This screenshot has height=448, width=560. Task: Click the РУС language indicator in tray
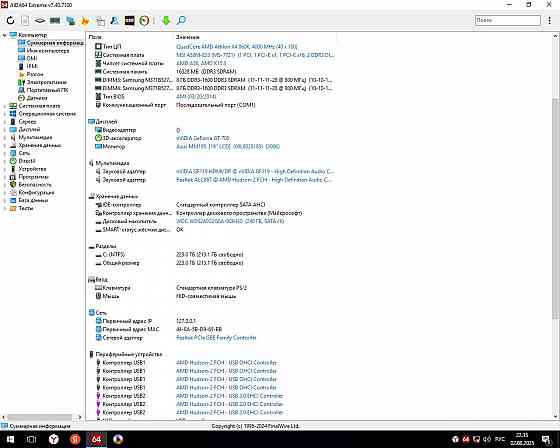[x=500, y=439]
